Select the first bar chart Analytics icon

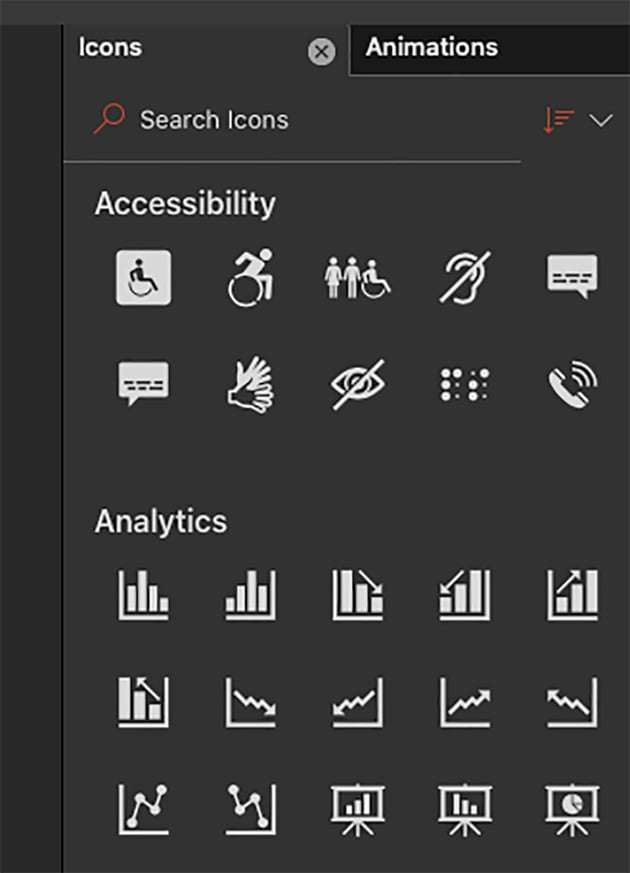(143, 595)
